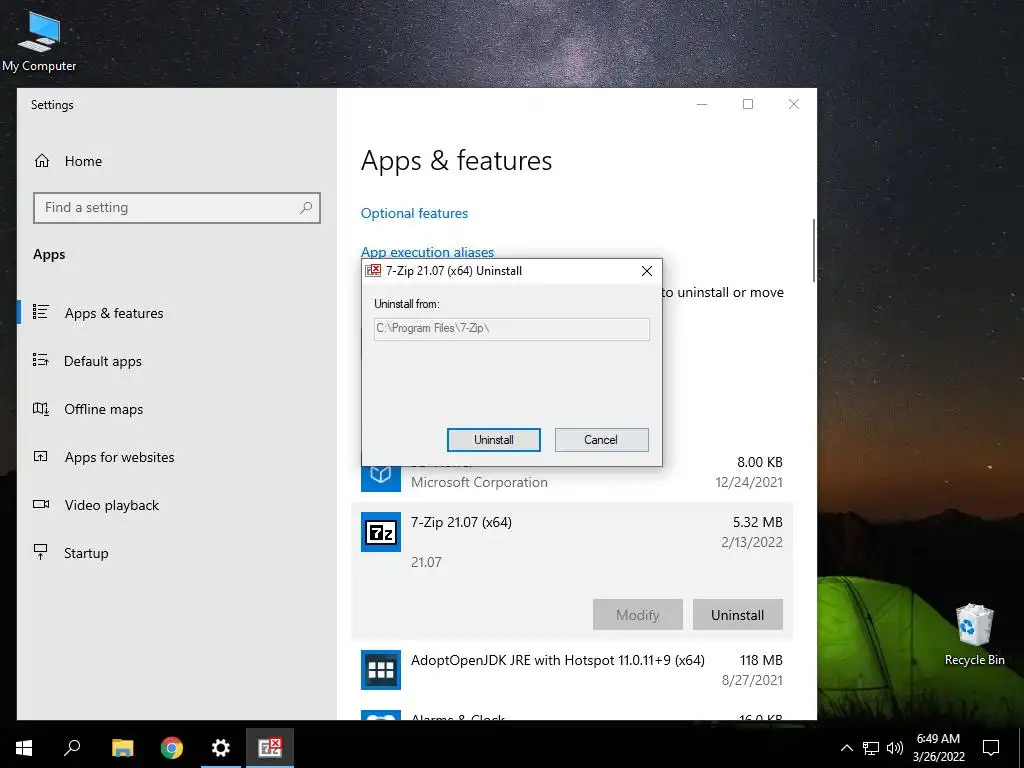Click the Uninstall from path field

click(x=511, y=328)
